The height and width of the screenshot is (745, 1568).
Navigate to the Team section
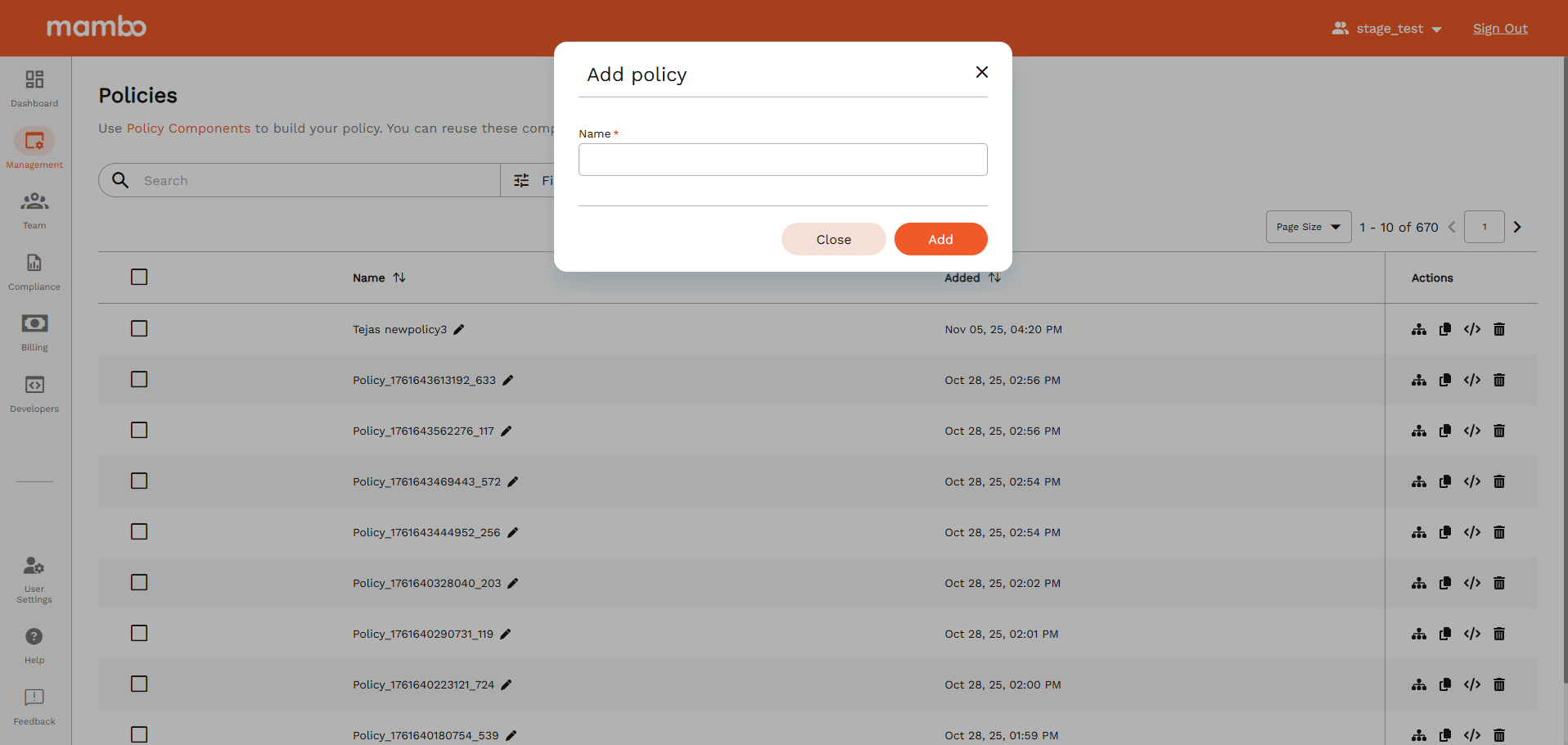tap(34, 209)
